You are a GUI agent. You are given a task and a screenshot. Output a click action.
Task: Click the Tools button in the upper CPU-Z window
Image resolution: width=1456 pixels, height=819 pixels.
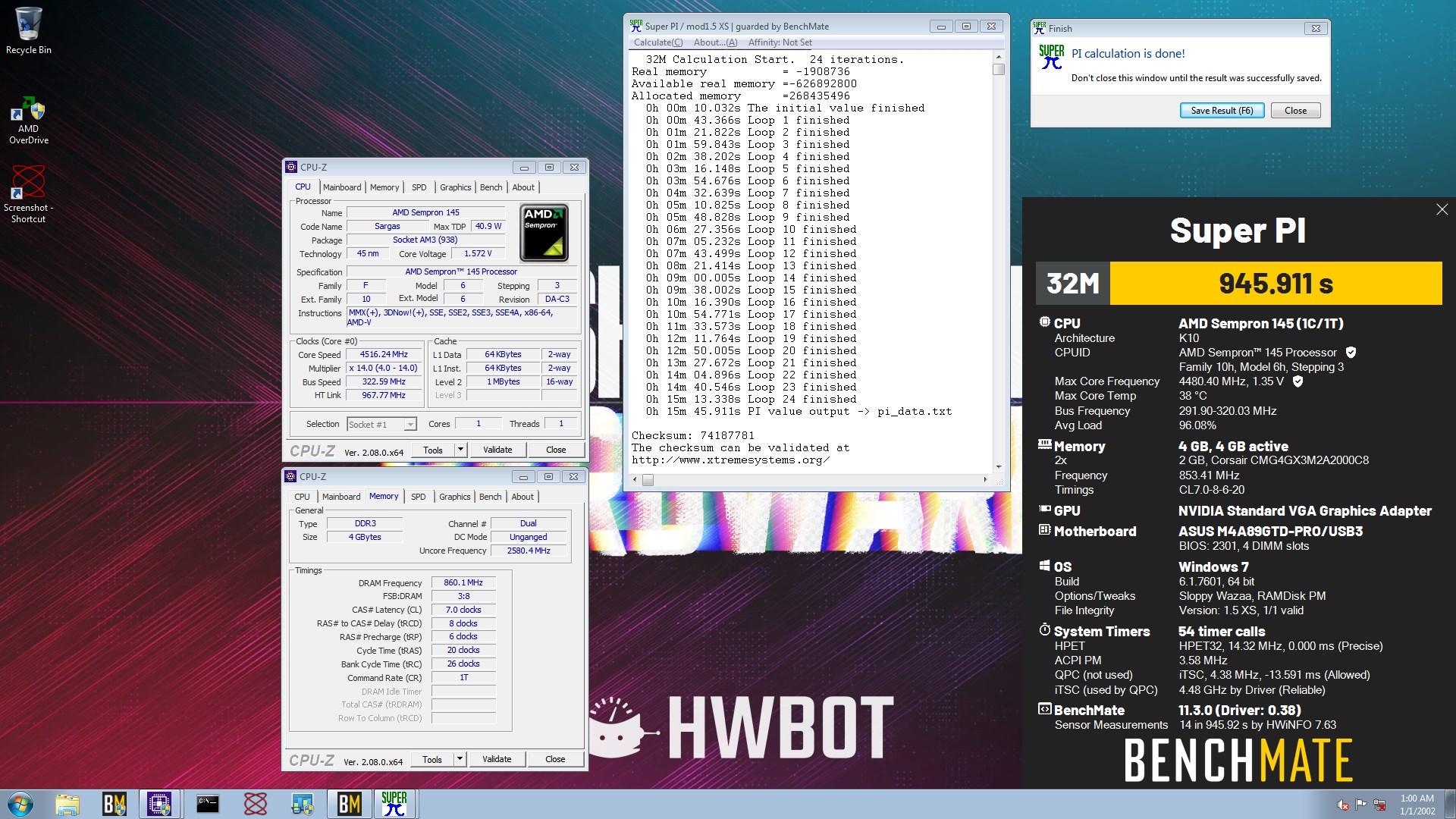[433, 450]
